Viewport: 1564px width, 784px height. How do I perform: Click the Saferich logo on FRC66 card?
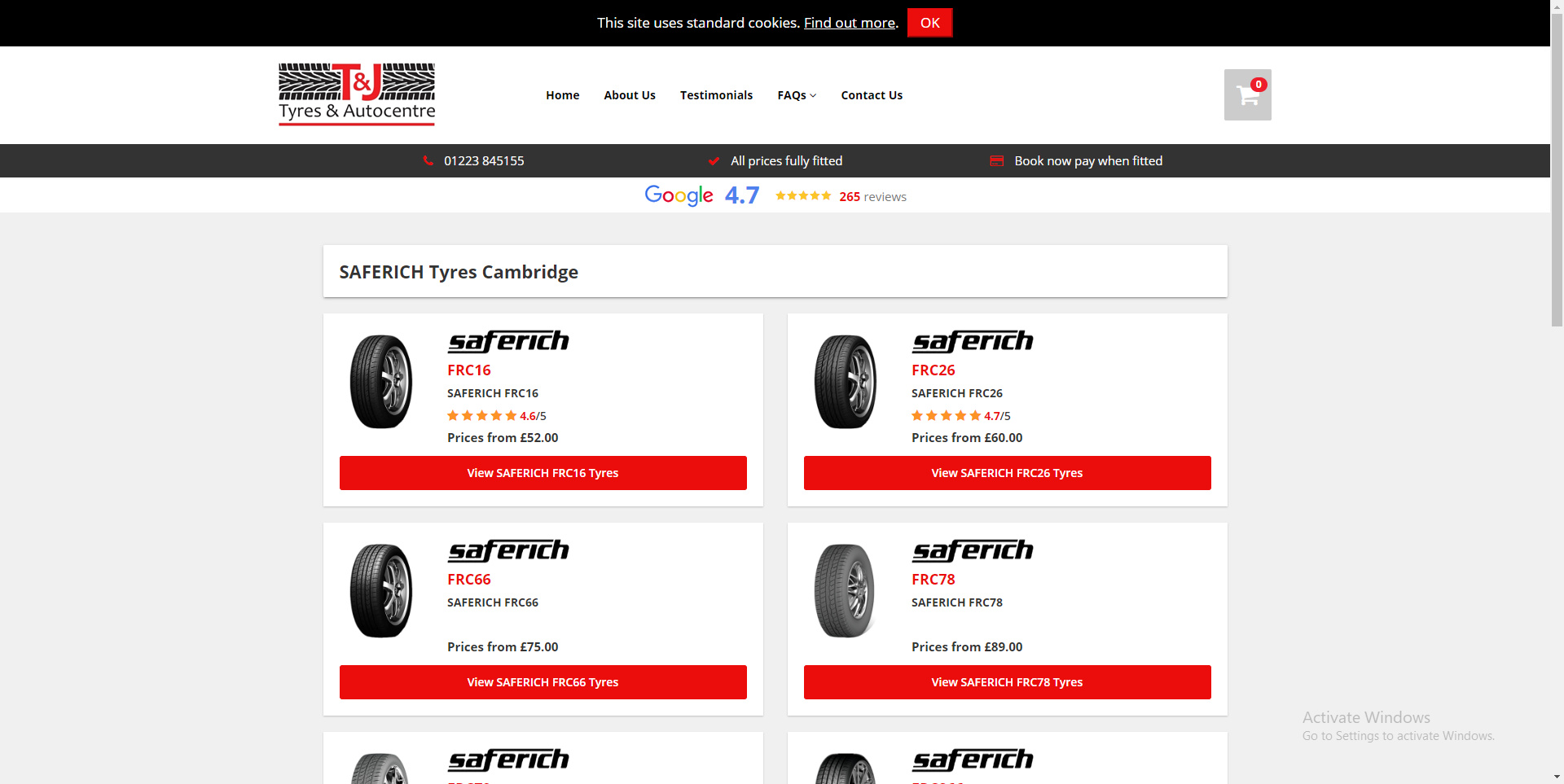[x=508, y=550]
